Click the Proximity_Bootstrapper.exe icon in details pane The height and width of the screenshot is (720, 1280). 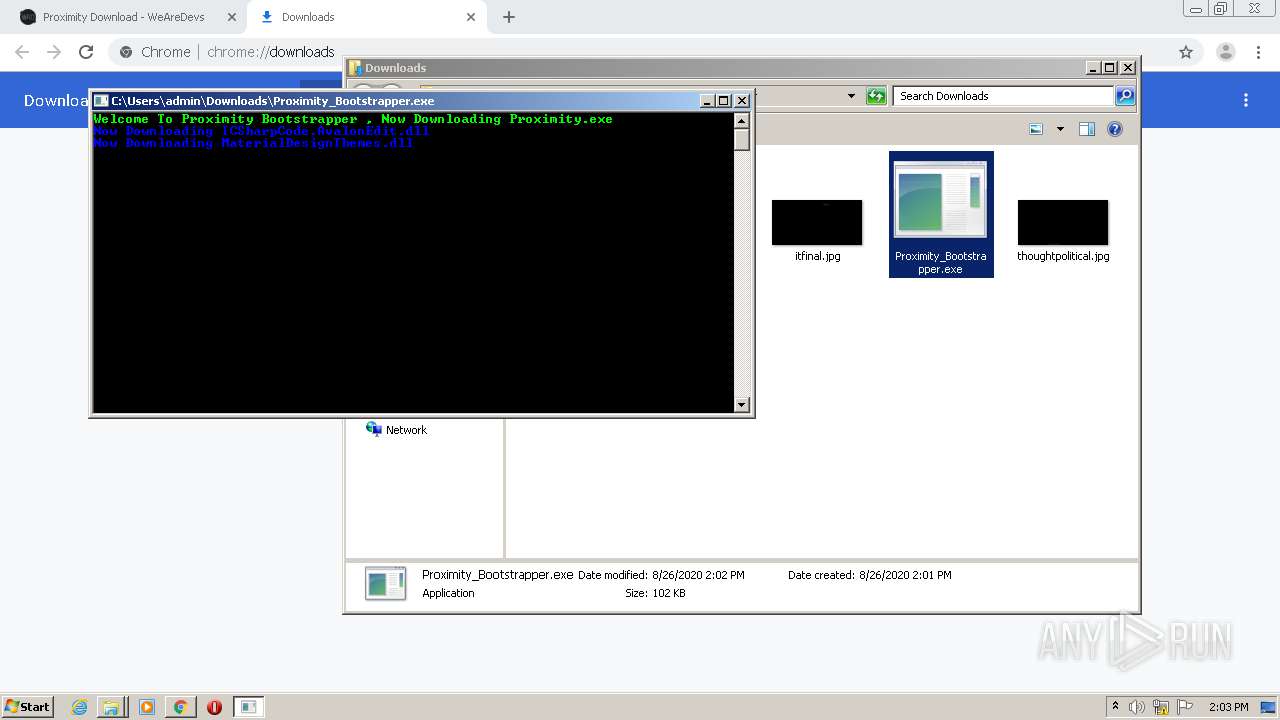pos(386,583)
